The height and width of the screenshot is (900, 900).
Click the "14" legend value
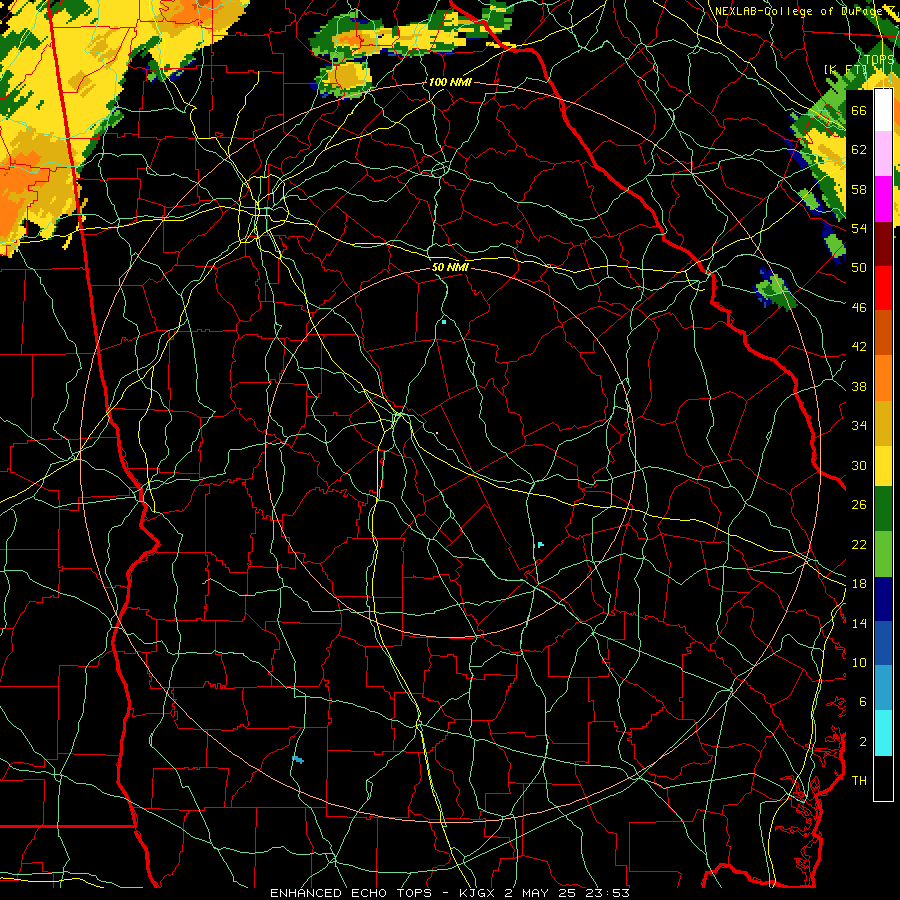pos(859,623)
